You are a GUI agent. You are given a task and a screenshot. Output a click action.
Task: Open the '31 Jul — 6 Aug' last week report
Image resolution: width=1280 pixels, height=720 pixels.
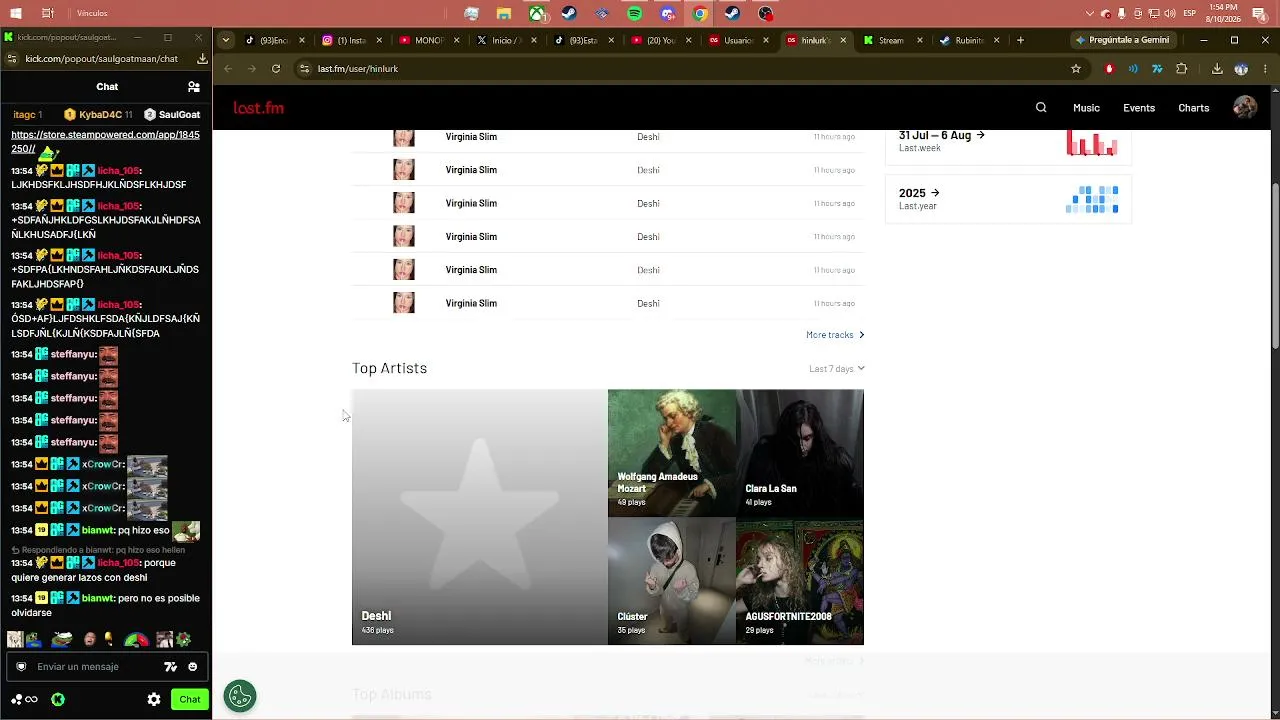(x=942, y=135)
